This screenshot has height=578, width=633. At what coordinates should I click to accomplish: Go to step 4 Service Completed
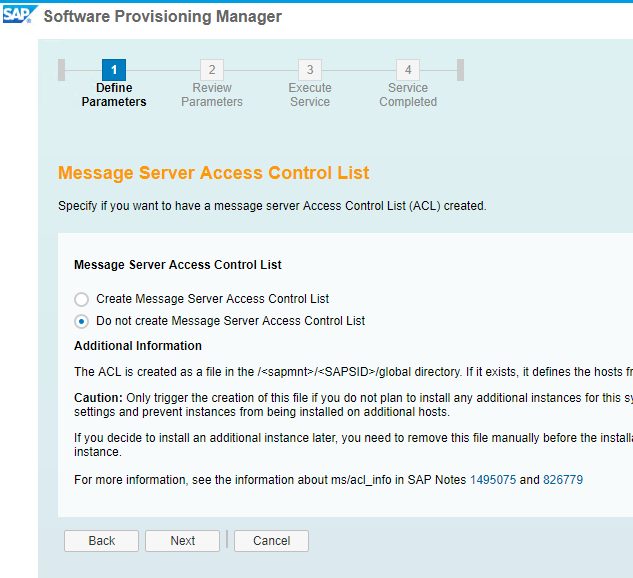tap(408, 70)
